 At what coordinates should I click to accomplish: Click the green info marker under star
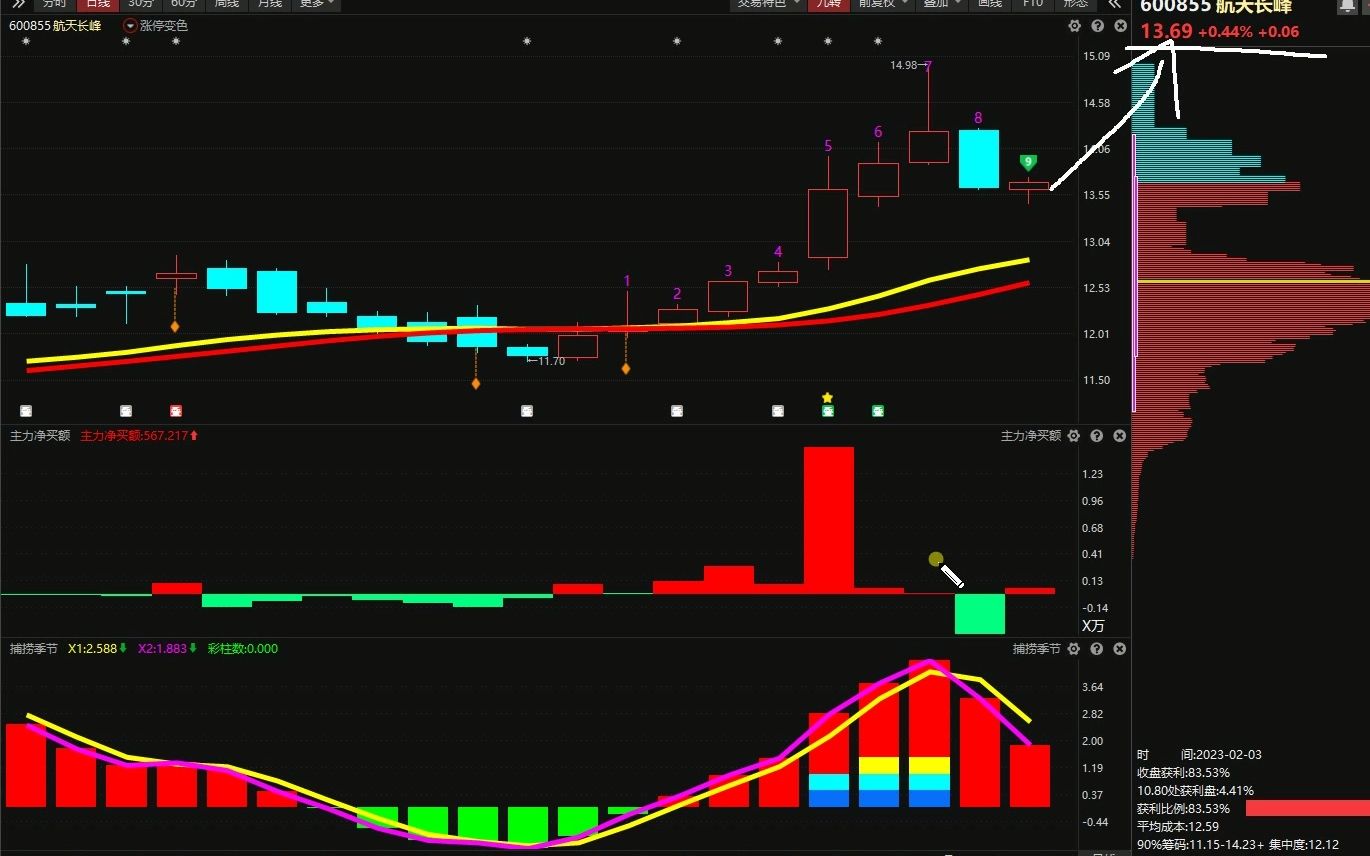(828, 411)
